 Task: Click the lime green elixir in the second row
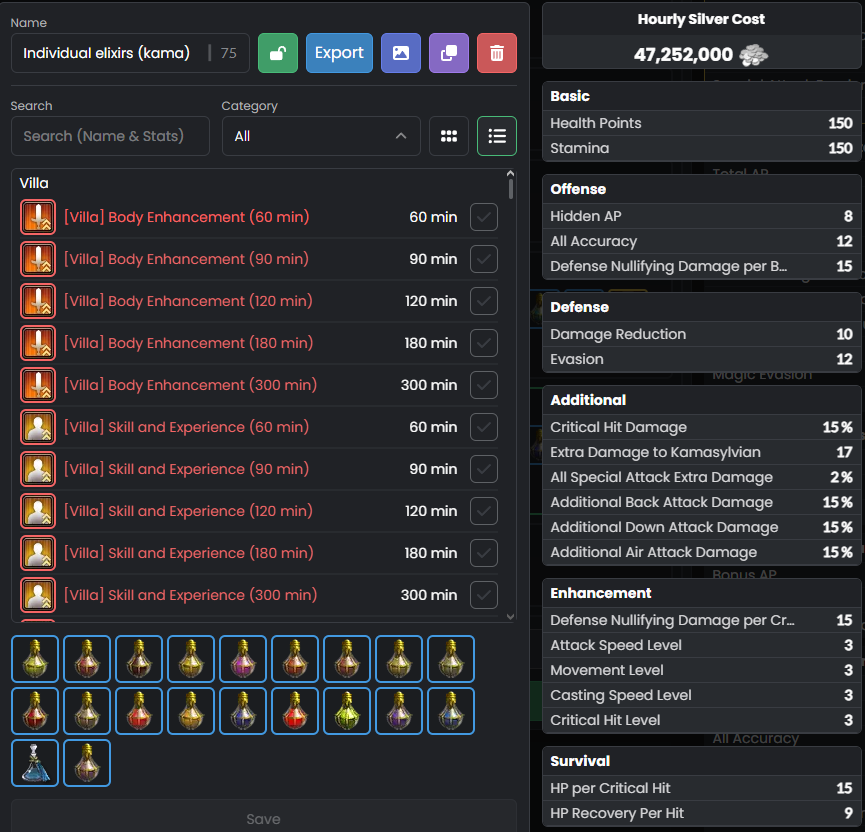tap(347, 711)
